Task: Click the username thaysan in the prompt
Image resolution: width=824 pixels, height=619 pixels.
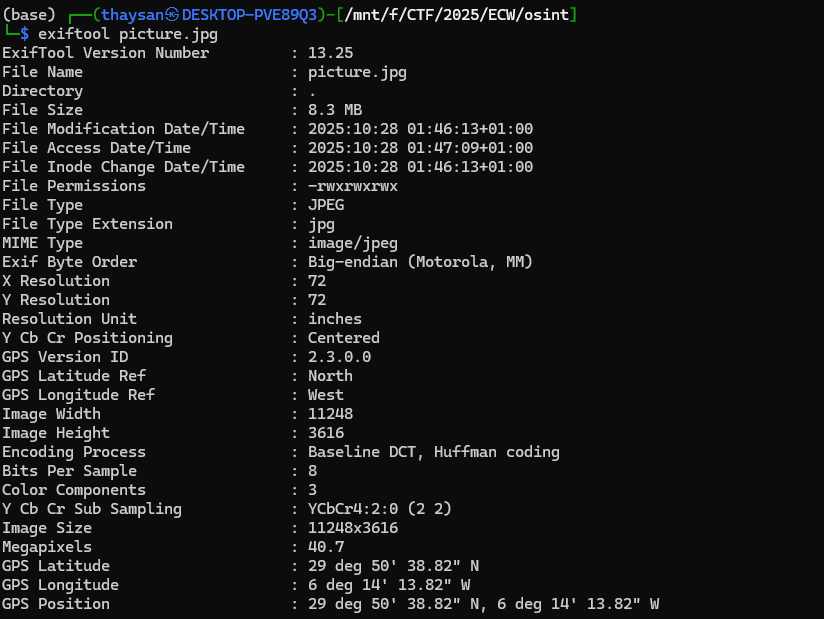Action: pos(133,15)
